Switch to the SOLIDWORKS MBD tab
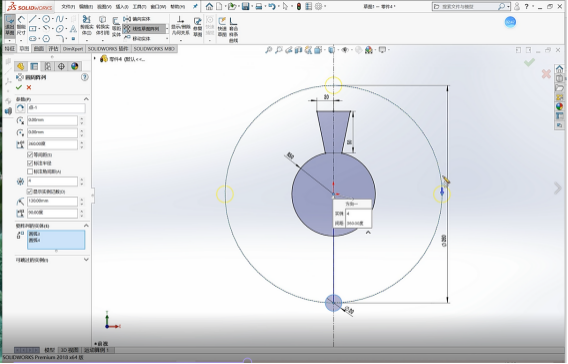Screen dimensions: 568x364 pos(154,49)
